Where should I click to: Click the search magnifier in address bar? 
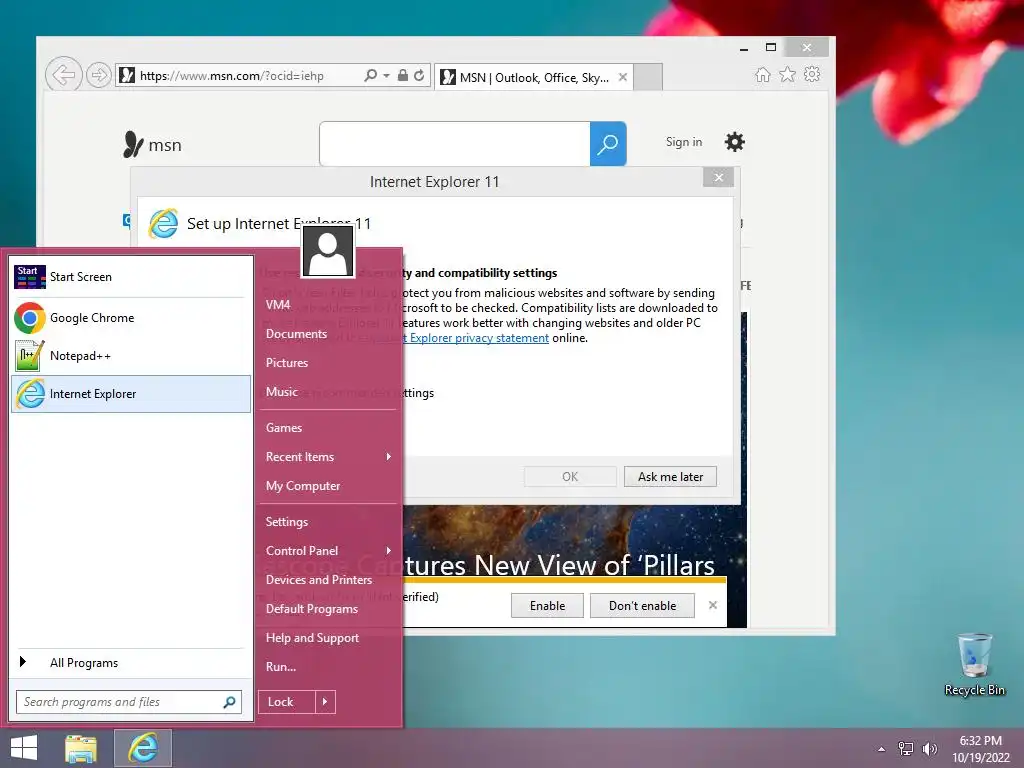tap(370, 75)
